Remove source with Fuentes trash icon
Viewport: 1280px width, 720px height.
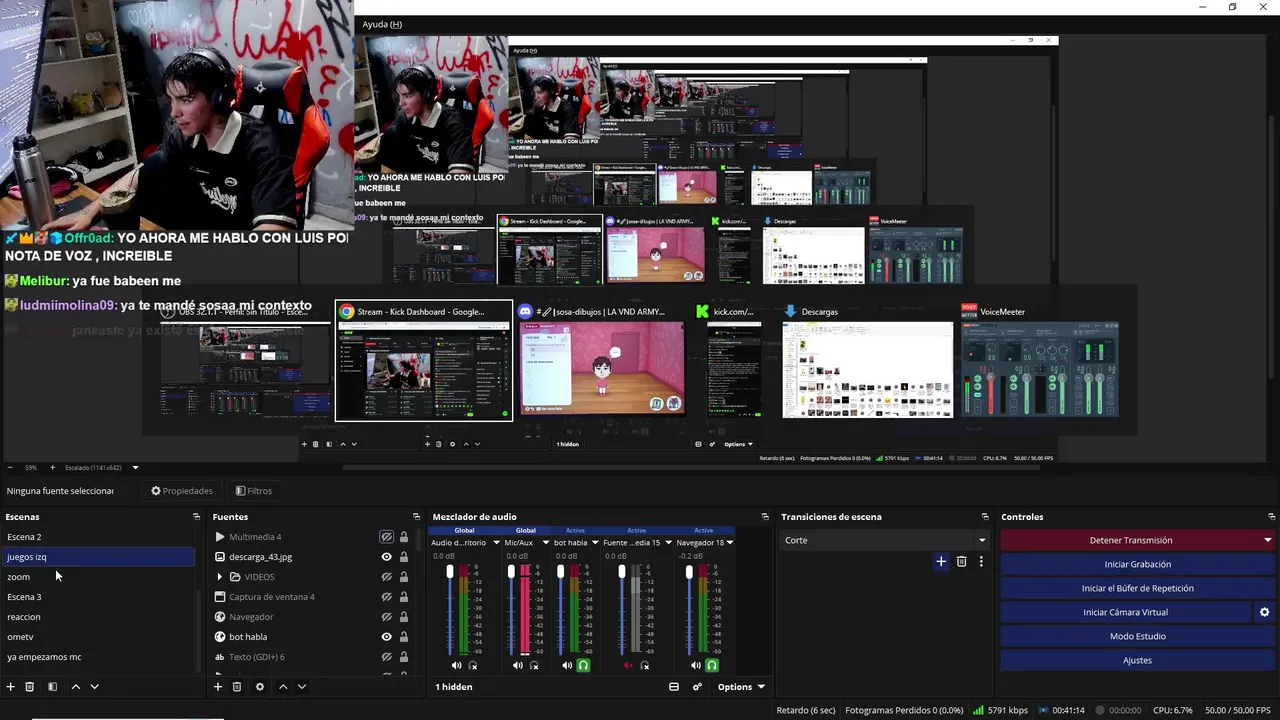point(237,687)
